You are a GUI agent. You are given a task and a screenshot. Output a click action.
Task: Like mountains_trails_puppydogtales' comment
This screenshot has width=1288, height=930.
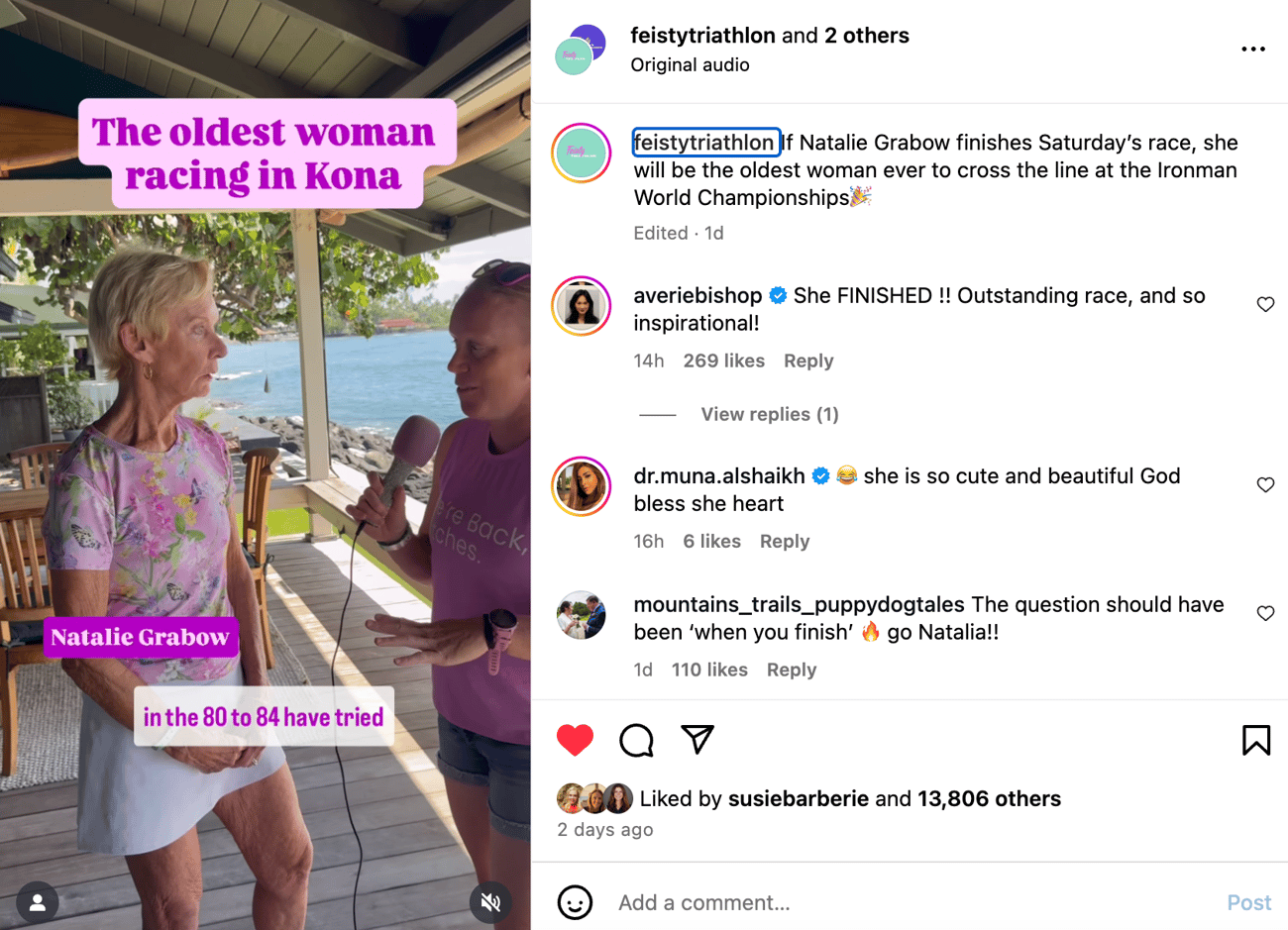(1265, 613)
